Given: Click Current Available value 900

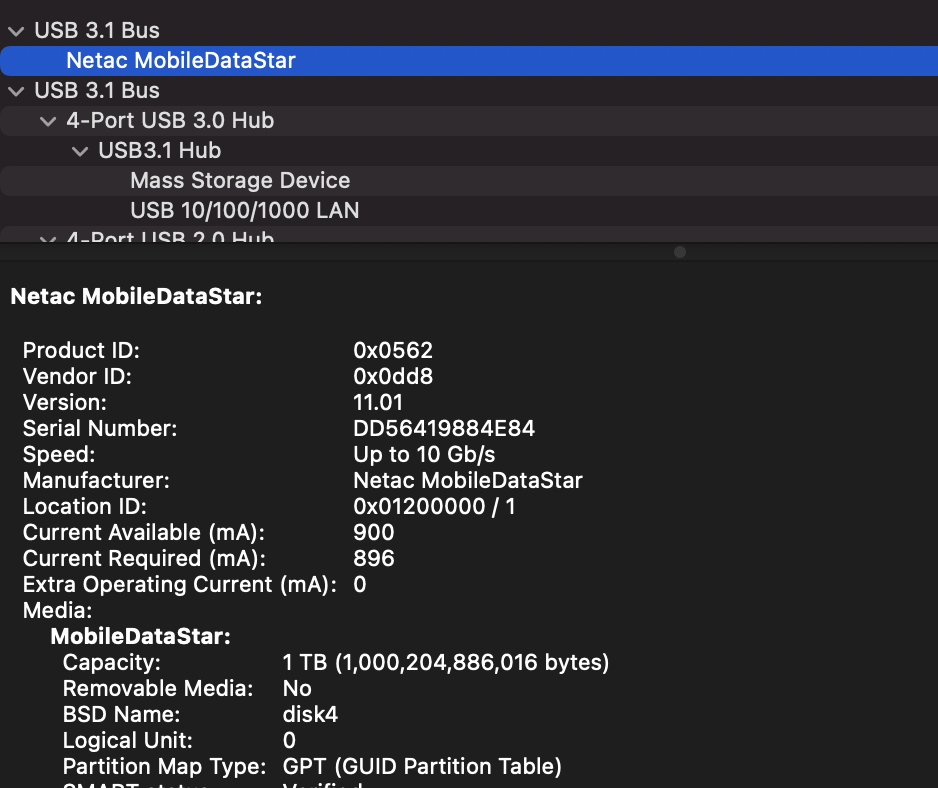Looking at the screenshot, I should [x=374, y=533].
